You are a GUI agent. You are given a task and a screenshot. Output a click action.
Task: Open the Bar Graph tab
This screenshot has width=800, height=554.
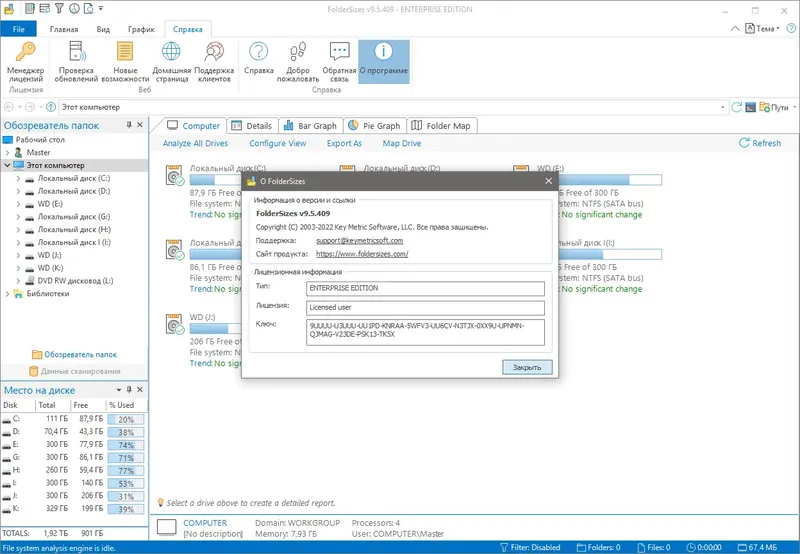click(x=310, y=125)
